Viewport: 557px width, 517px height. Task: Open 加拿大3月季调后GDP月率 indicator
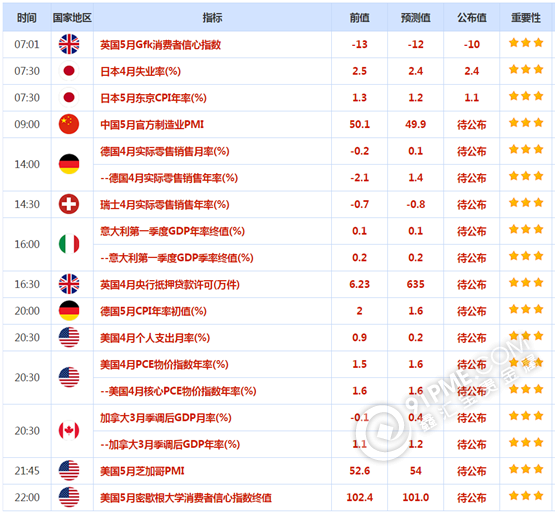[166, 418]
